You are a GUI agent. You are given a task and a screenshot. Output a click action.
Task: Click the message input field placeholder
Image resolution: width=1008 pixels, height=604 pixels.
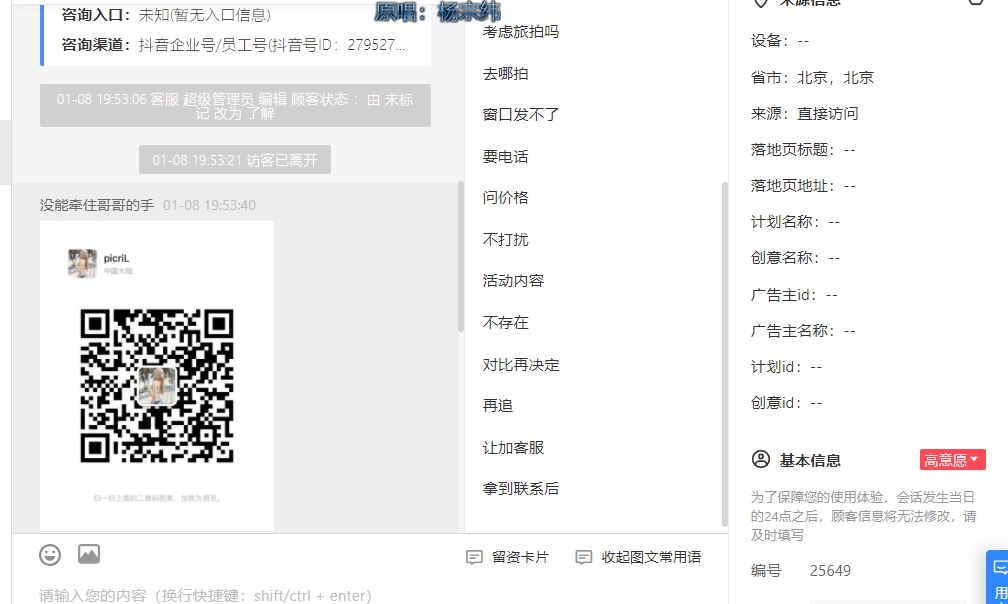(205, 596)
